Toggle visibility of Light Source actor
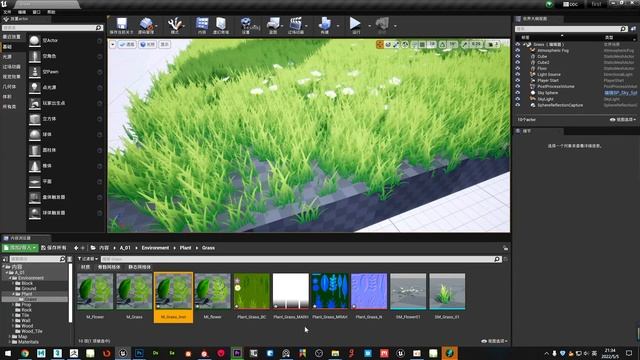Viewport: 640px width, 360px height. tap(518, 74)
